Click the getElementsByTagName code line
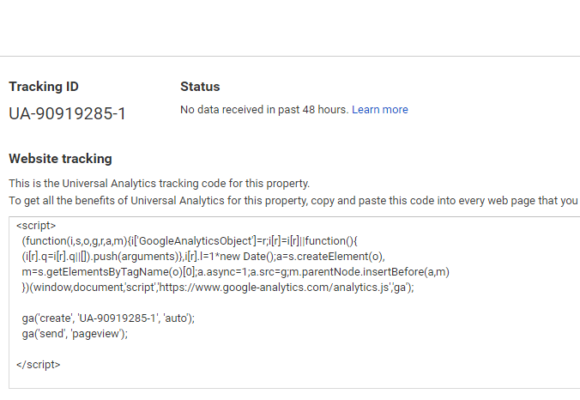This screenshot has height=400, width=580. (236, 272)
